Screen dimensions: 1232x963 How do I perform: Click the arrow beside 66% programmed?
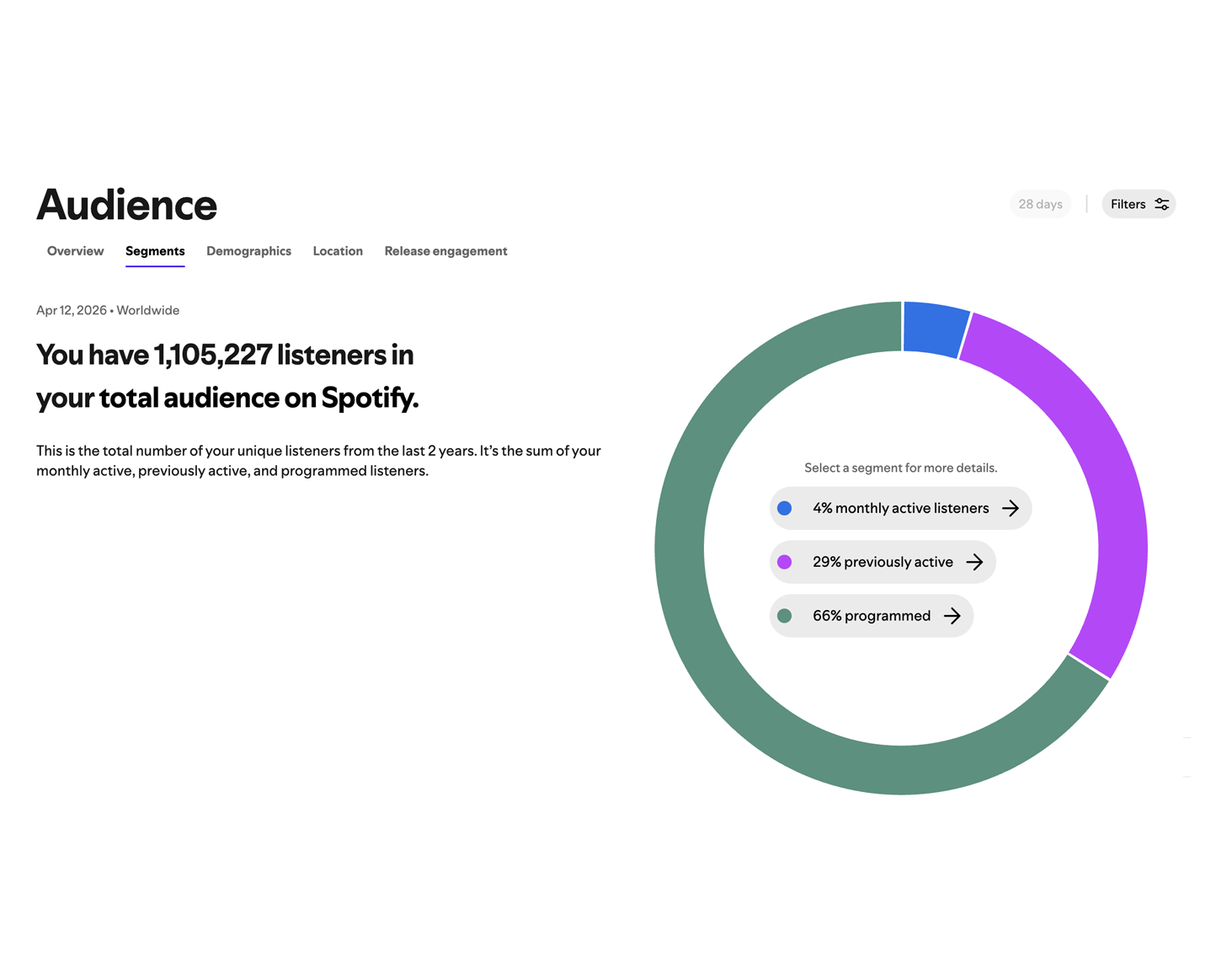point(952,616)
